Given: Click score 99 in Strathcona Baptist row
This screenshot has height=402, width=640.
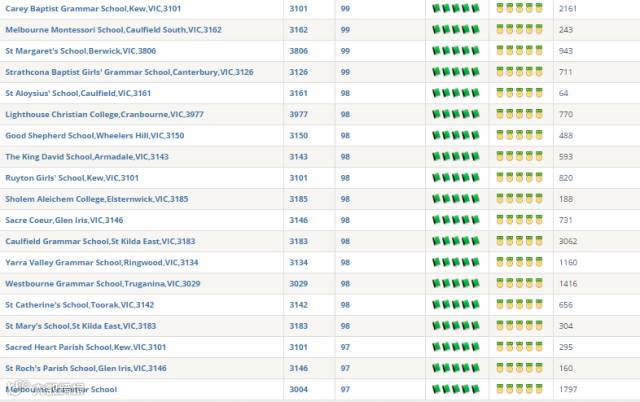Looking at the screenshot, I should pos(345,72).
